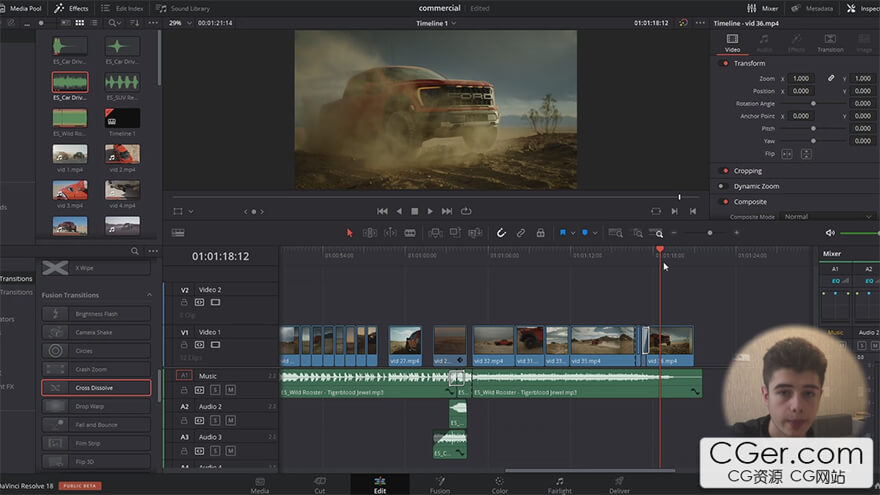Toggle the Mixer panel button
Screen dimensions: 880x495
click(763, 8)
